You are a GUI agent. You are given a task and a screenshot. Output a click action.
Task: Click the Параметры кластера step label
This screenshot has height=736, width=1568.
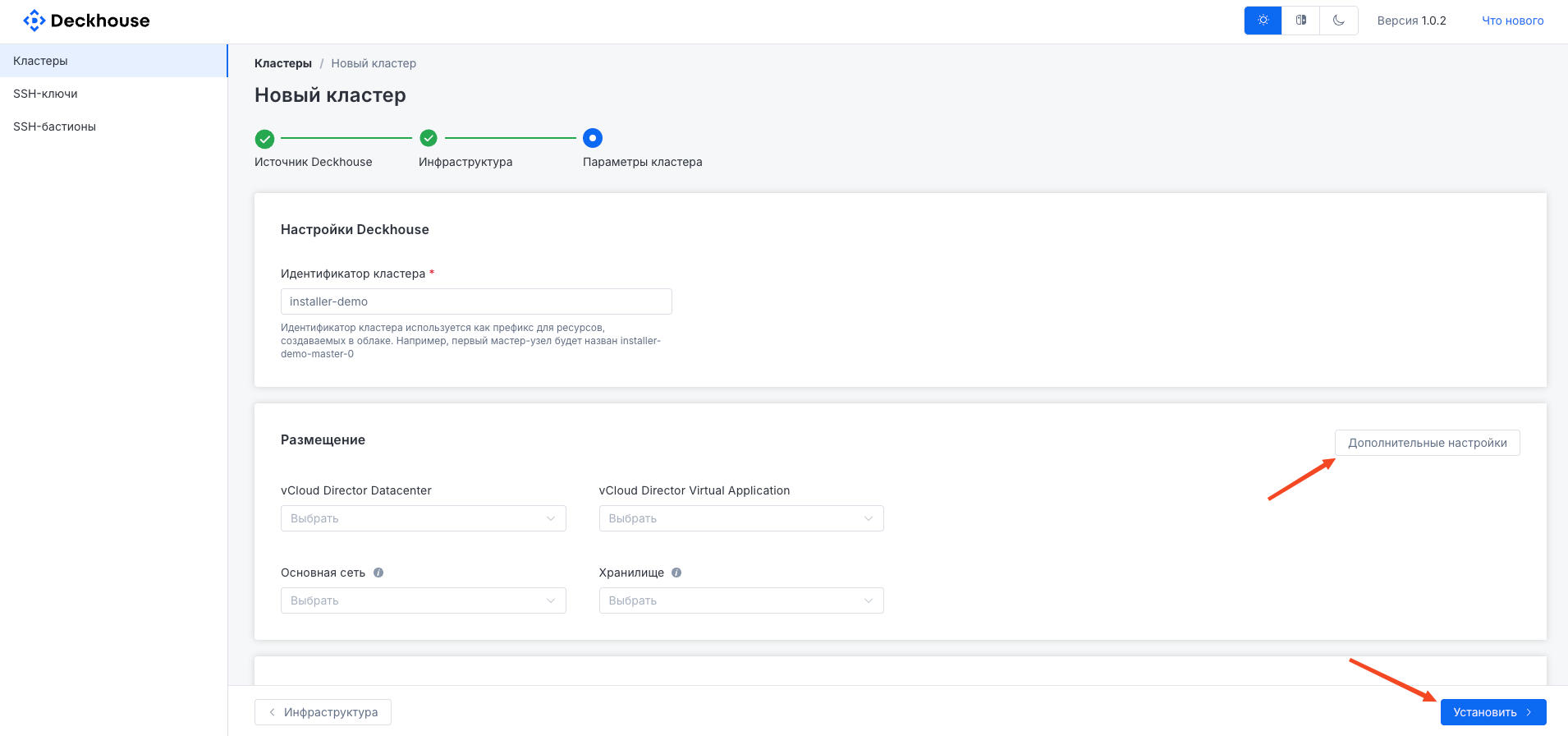tap(643, 162)
